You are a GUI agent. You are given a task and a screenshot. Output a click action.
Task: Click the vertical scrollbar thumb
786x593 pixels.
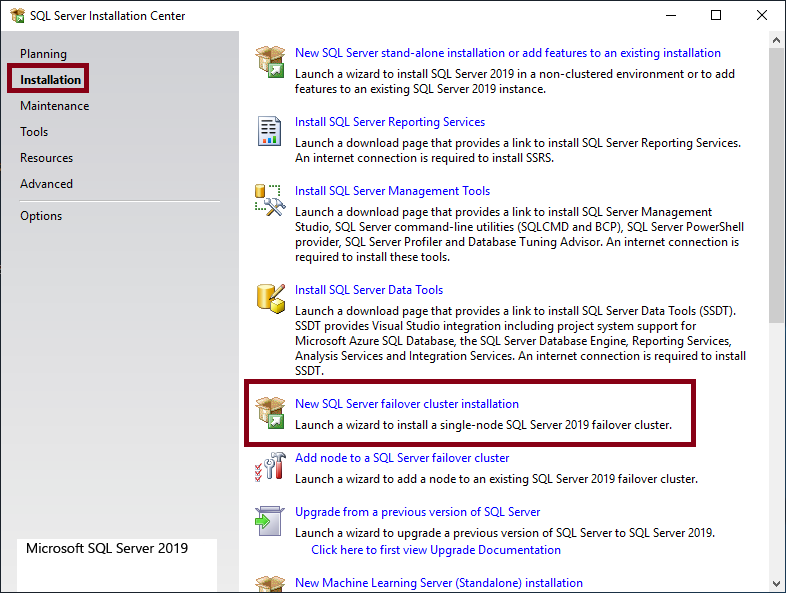click(x=776, y=185)
